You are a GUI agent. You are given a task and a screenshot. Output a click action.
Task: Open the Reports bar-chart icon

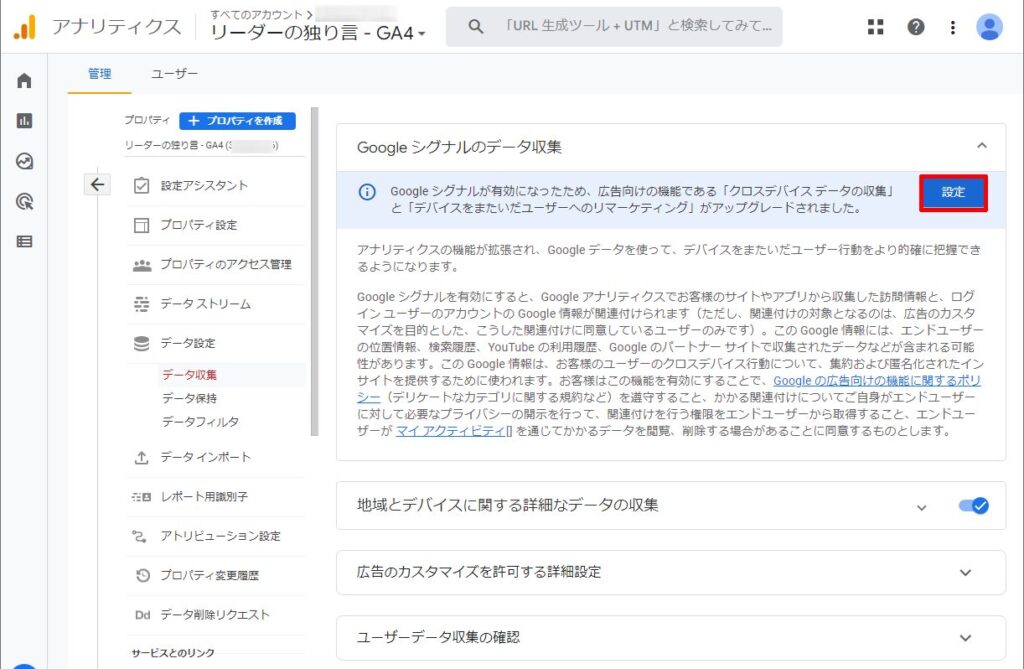pyautogui.click(x=24, y=121)
